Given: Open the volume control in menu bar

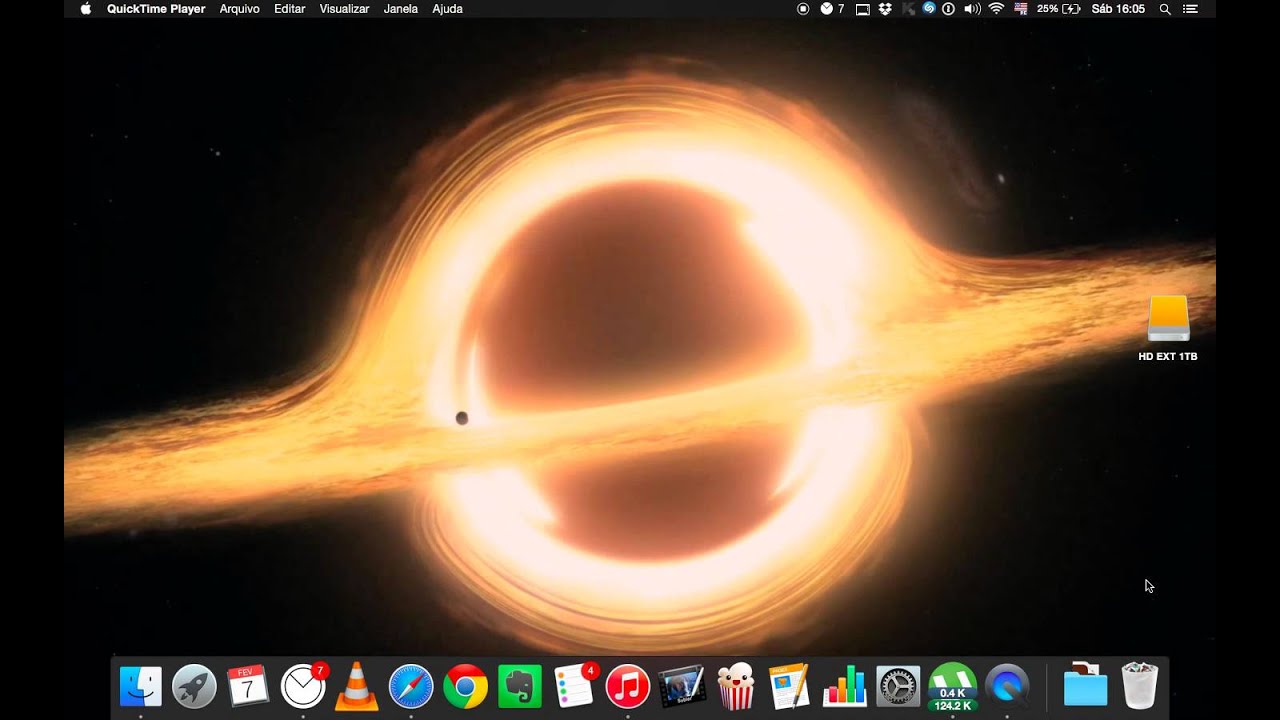Looking at the screenshot, I should [x=972, y=9].
